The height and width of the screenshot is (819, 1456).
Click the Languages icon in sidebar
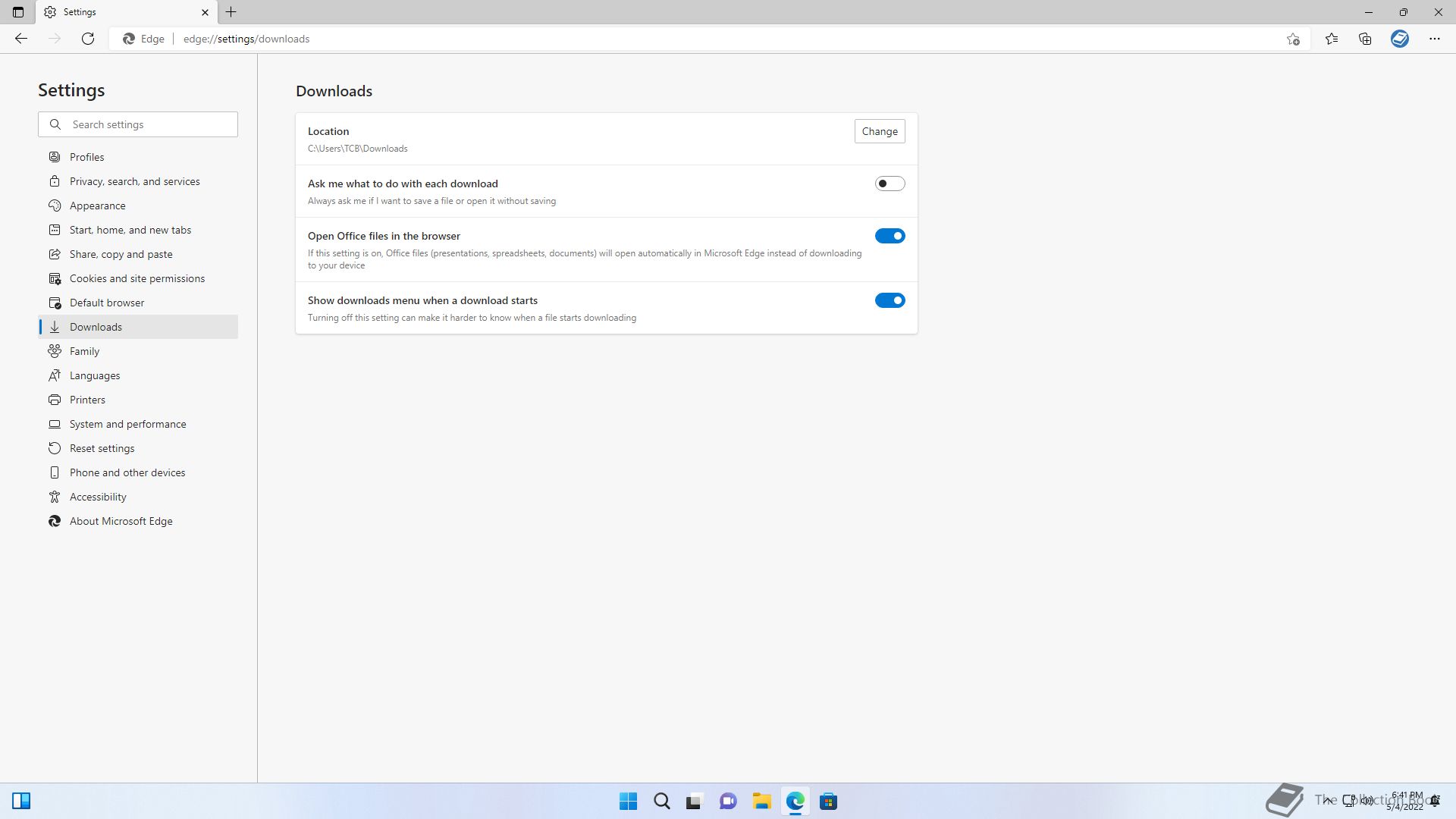[55, 375]
